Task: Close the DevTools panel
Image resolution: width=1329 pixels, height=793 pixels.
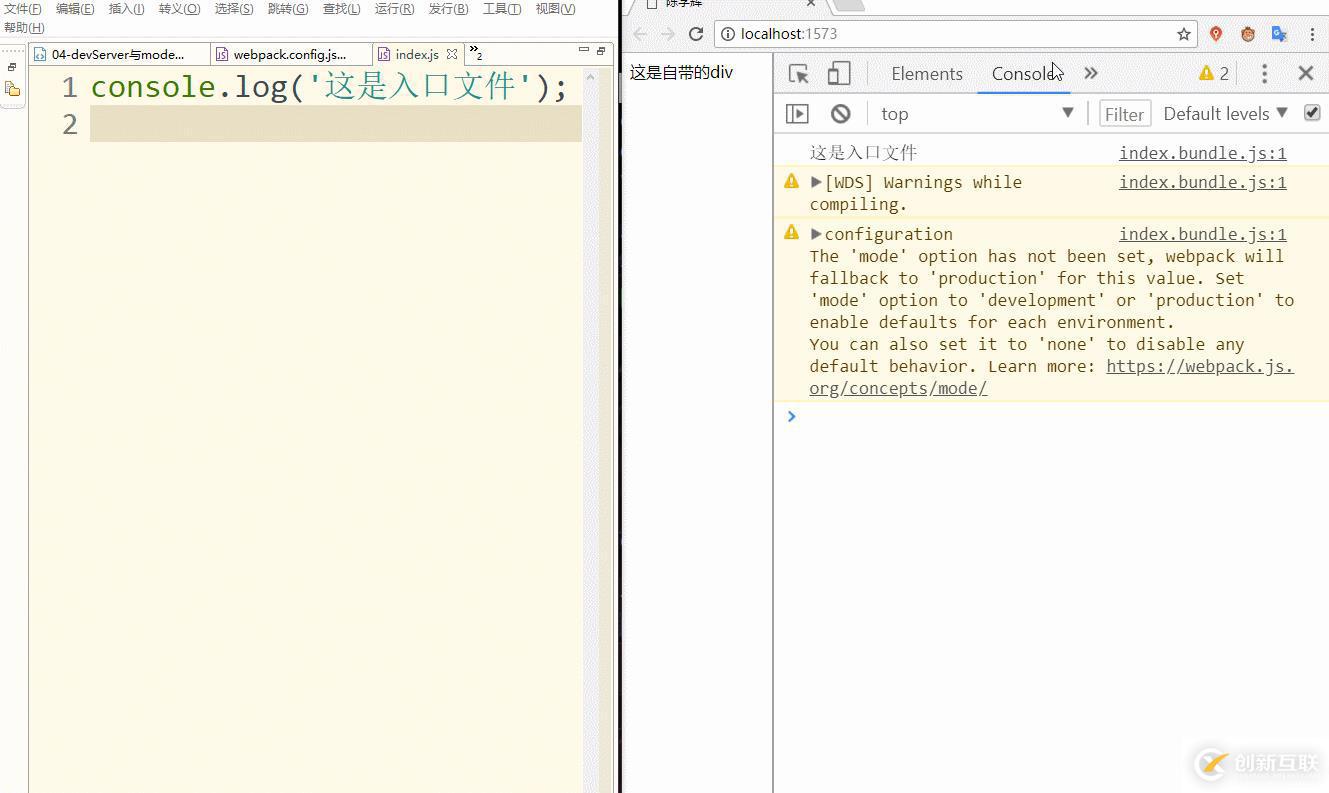Action: (1305, 73)
